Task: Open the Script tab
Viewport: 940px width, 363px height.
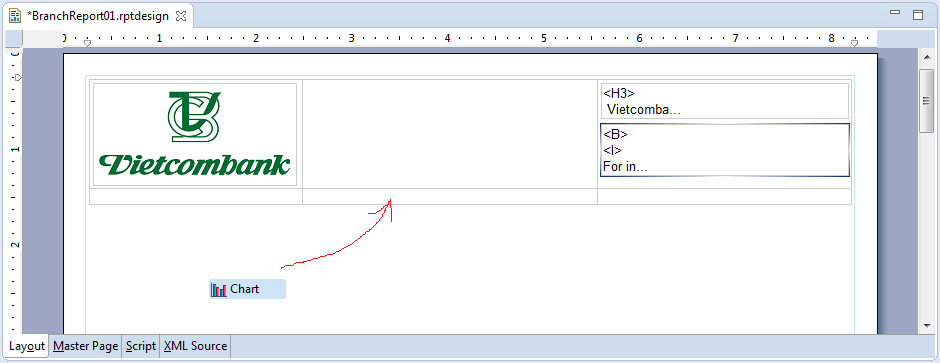Action: pyautogui.click(x=141, y=346)
